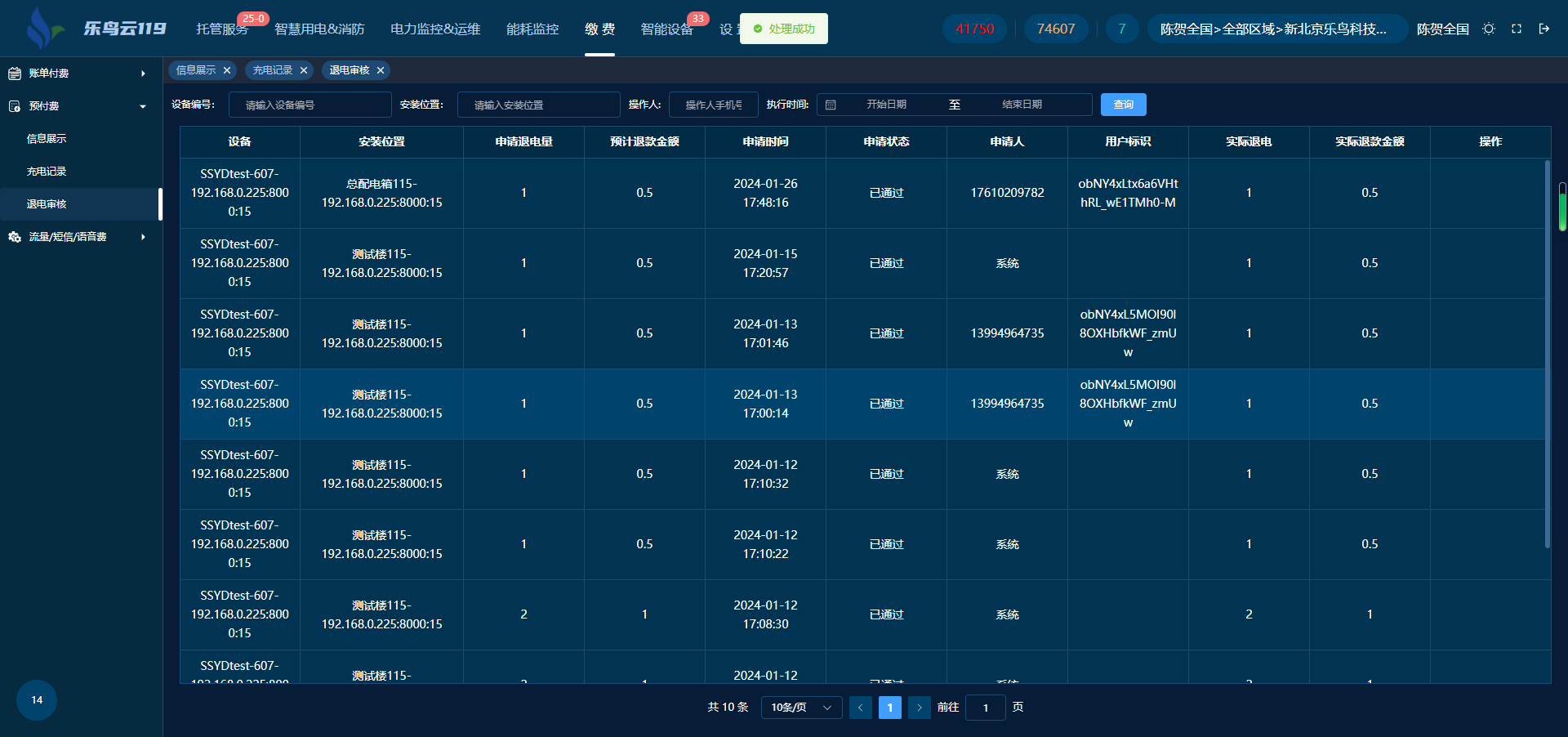
Task: Collapse the 预付费 sidebar menu
Action: pos(78,106)
